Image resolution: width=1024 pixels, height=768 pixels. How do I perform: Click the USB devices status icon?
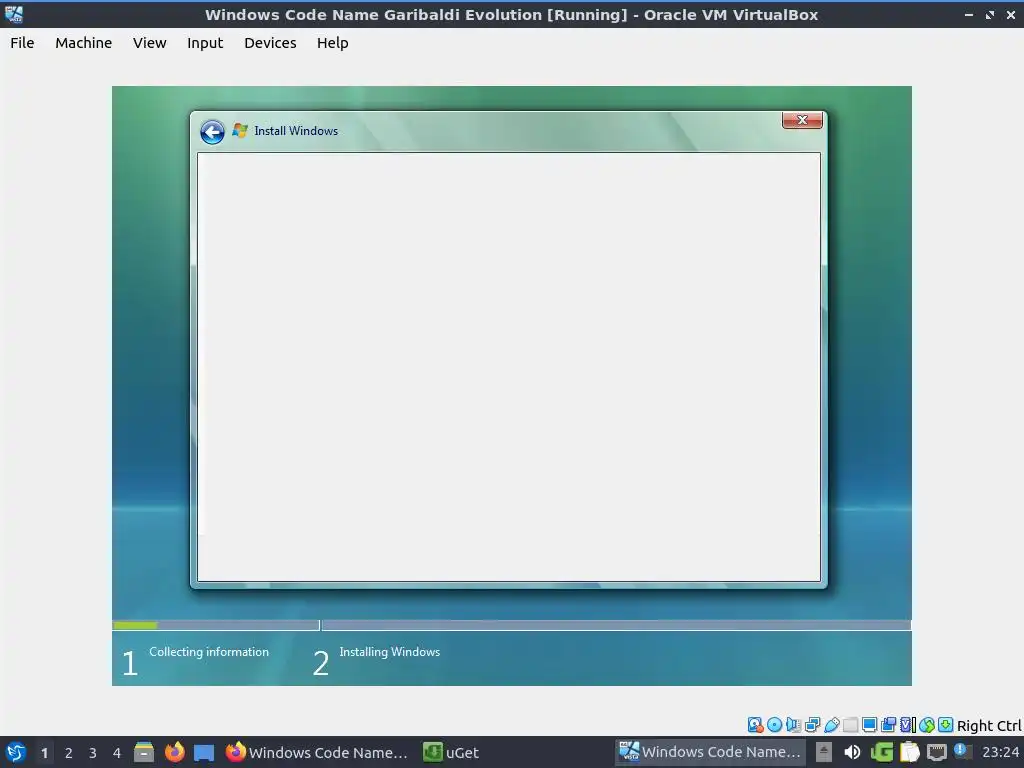click(831, 725)
